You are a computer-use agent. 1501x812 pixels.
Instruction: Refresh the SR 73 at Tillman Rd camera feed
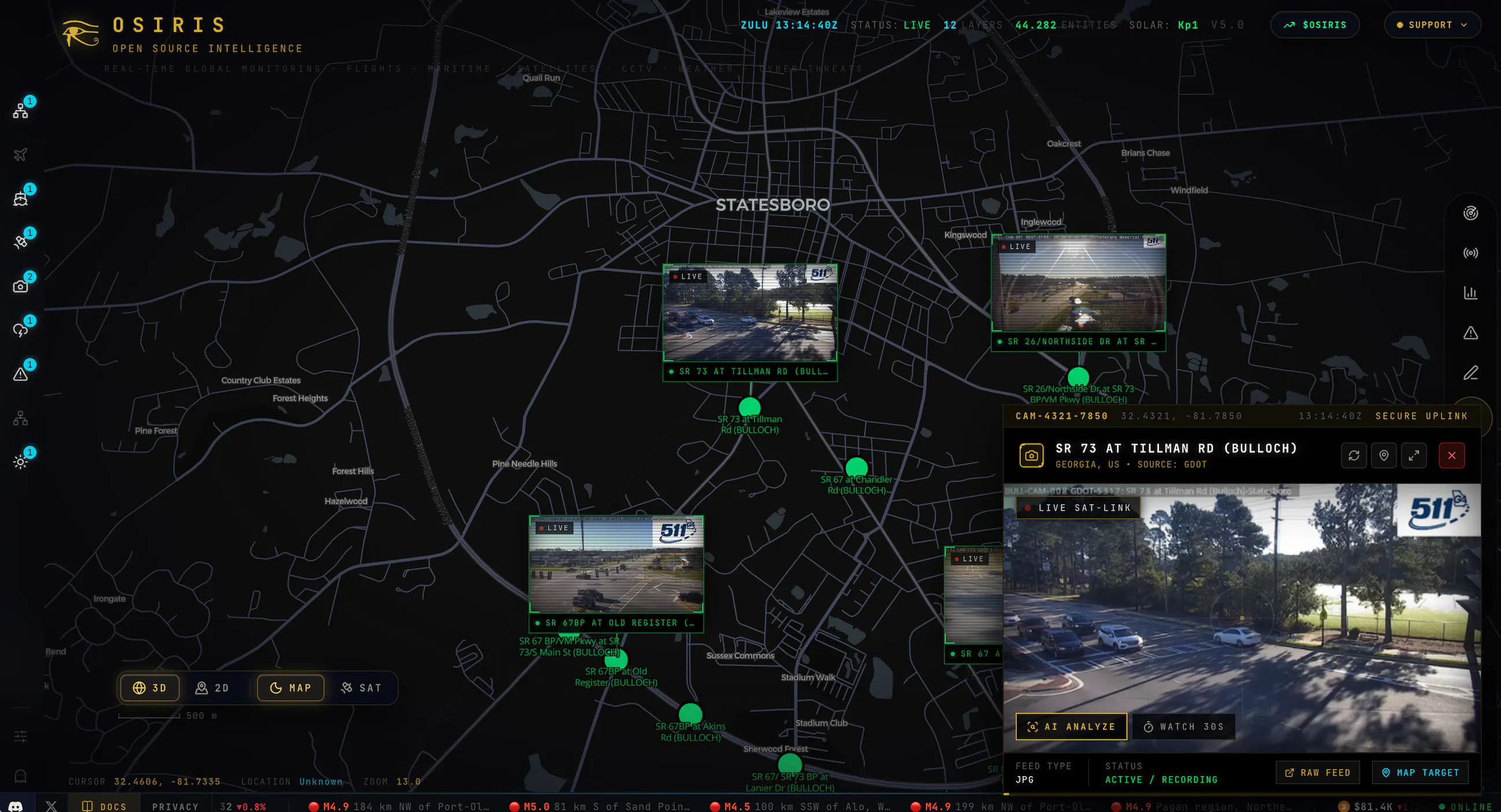(1354, 456)
